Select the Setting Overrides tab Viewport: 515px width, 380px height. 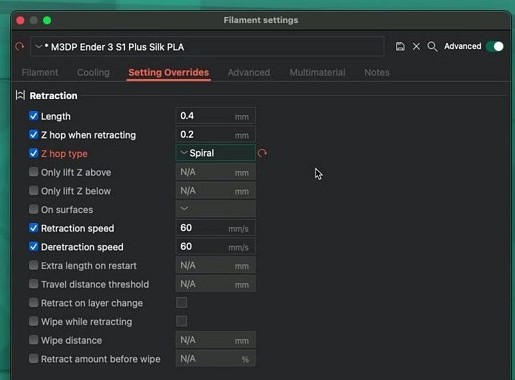point(169,72)
